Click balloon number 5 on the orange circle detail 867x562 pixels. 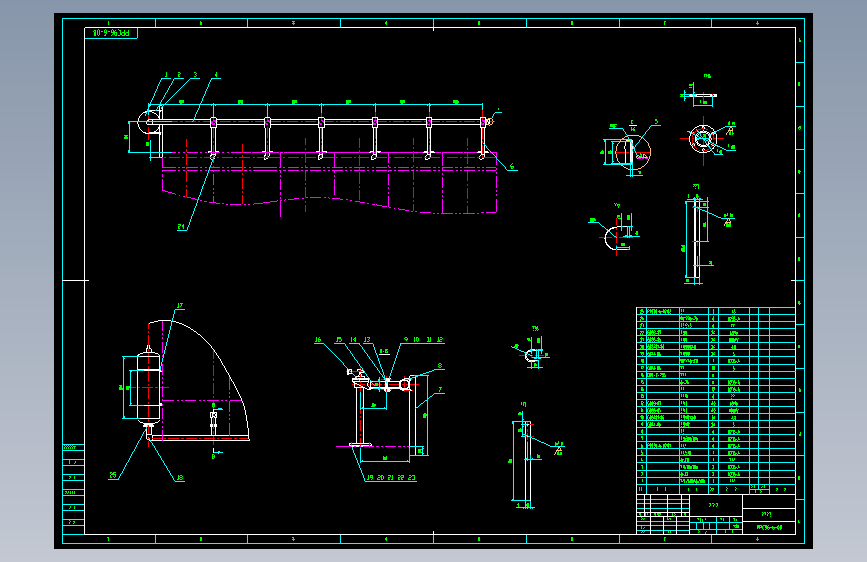656,122
